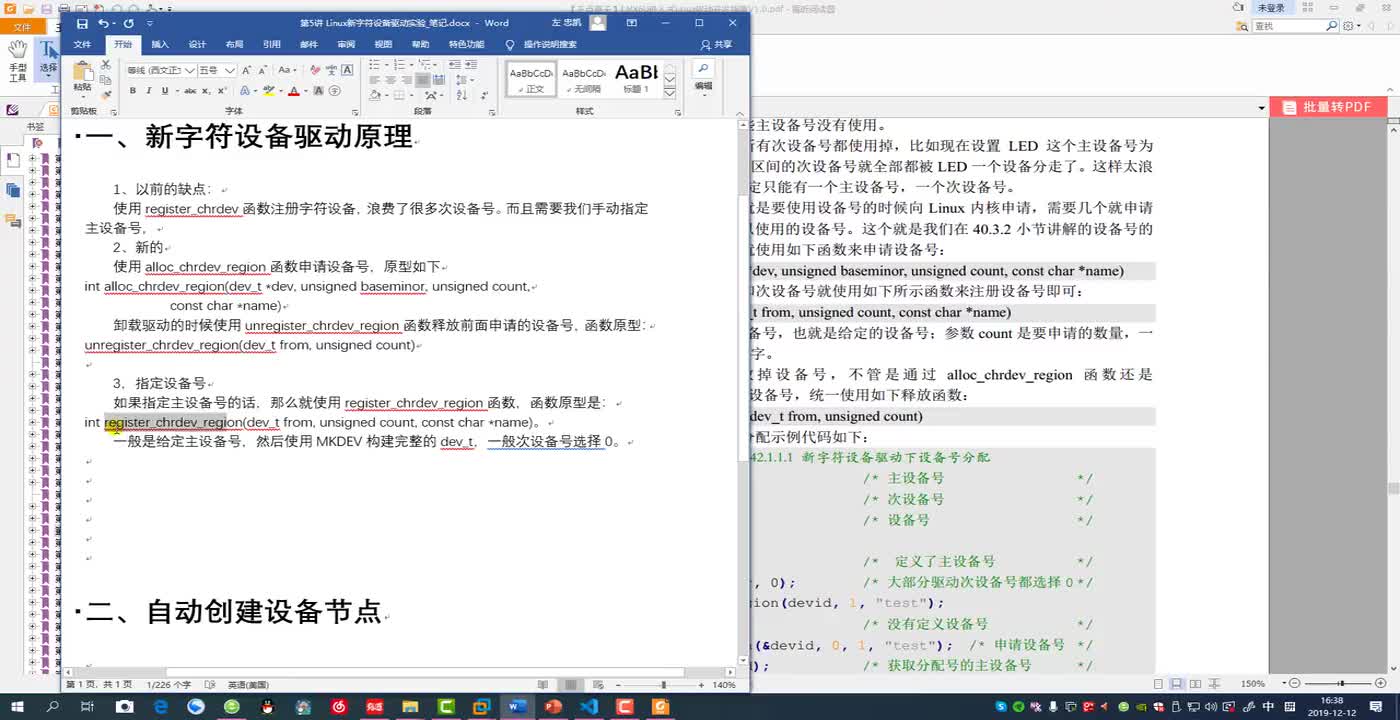Image resolution: width=1400 pixels, height=720 pixels.
Task: Expand the styles gallery more arrow
Action: click(670, 91)
